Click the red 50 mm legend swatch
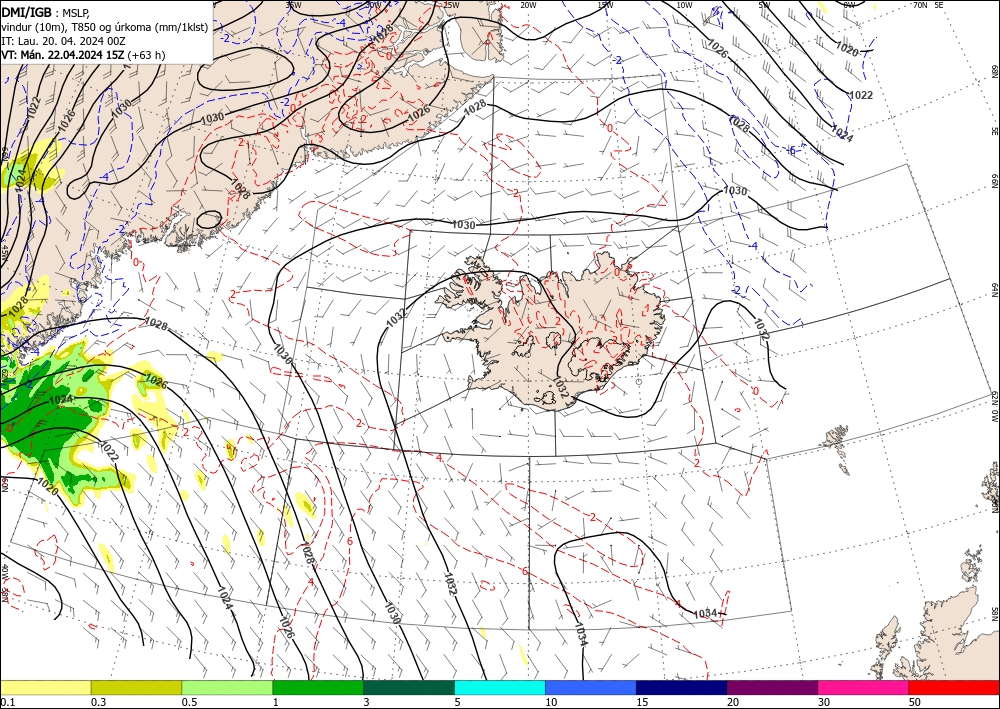The image size is (1000, 709). click(954, 687)
